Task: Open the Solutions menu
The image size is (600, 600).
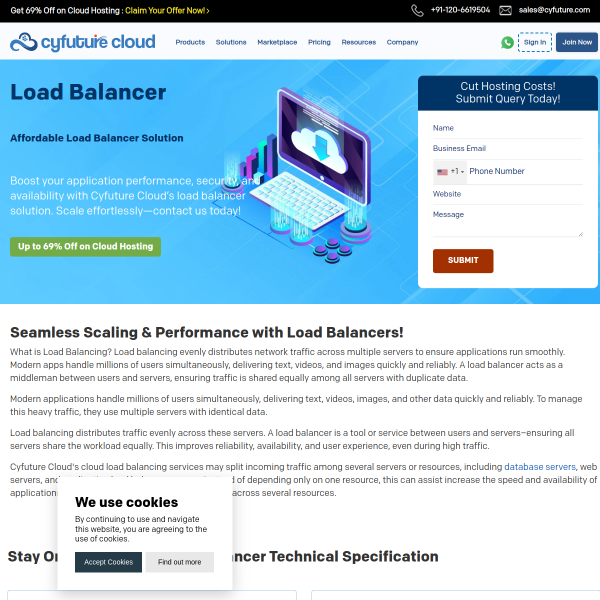Action: [231, 42]
